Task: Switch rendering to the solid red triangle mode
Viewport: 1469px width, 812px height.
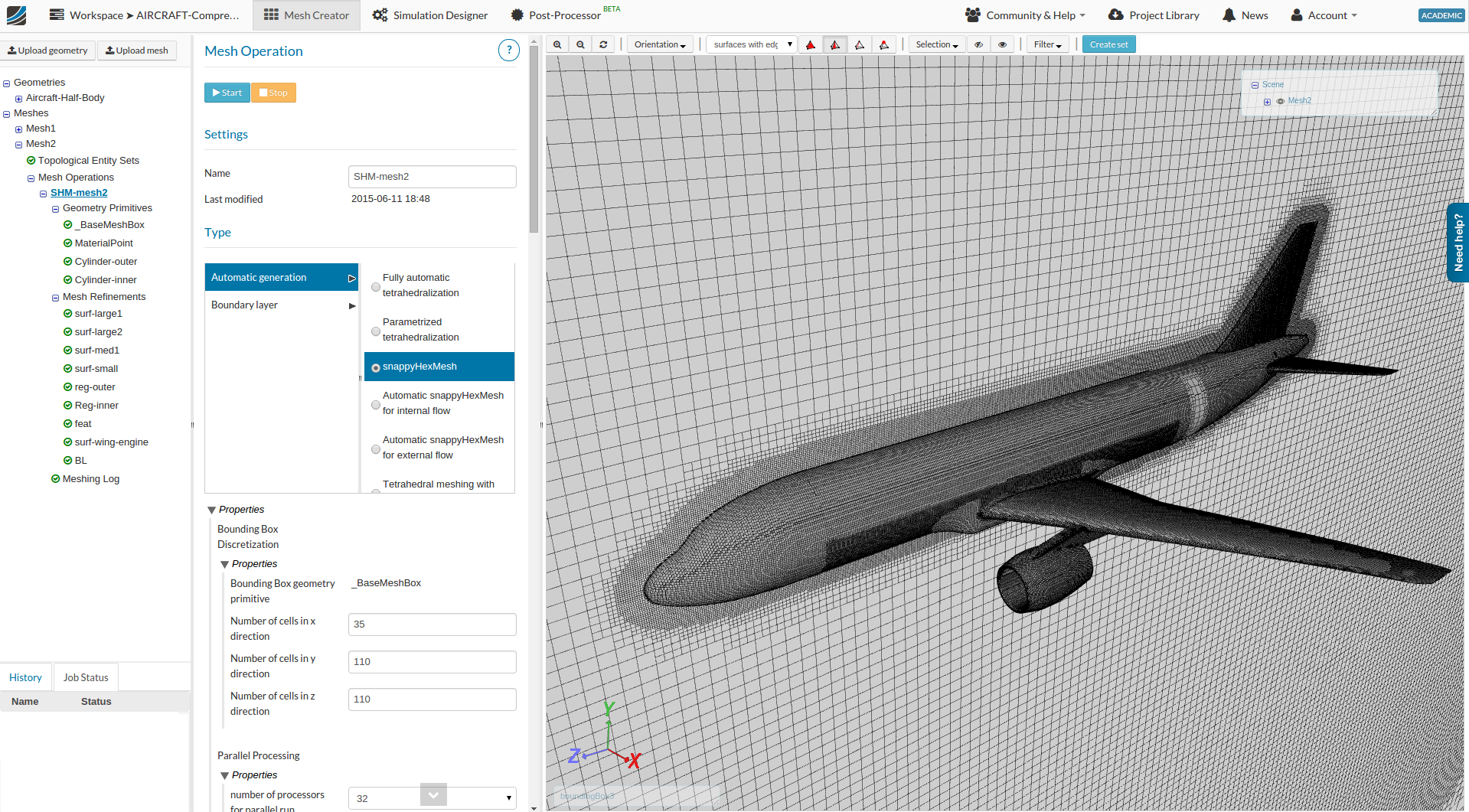Action: click(811, 44)
